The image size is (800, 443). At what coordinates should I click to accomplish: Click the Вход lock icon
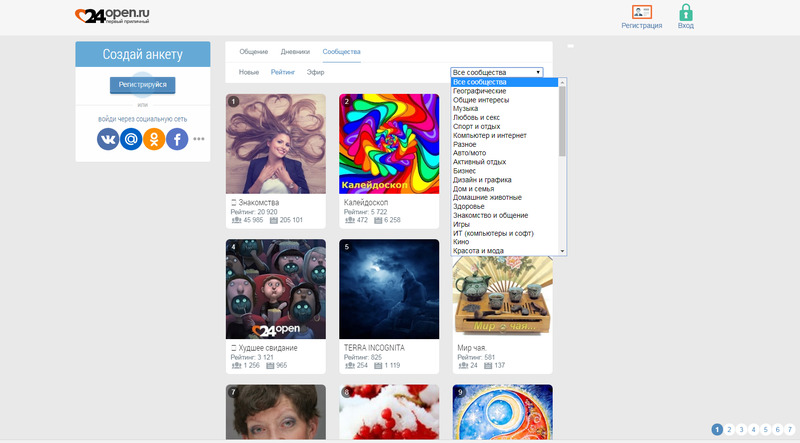coord(686,12)
